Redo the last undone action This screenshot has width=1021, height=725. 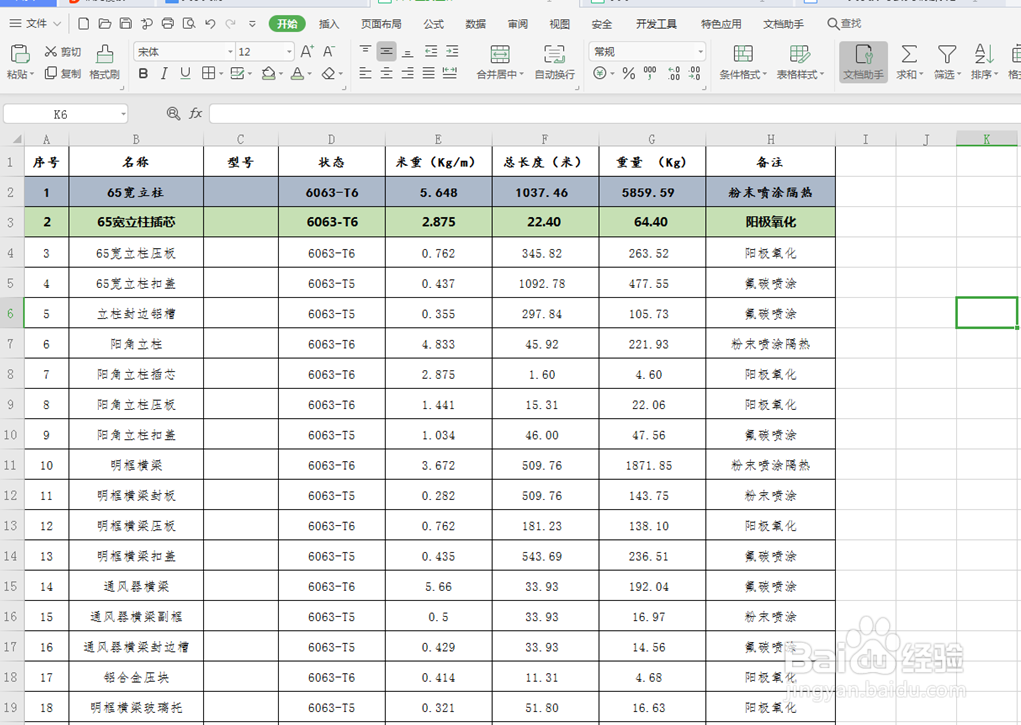[231, 24]
